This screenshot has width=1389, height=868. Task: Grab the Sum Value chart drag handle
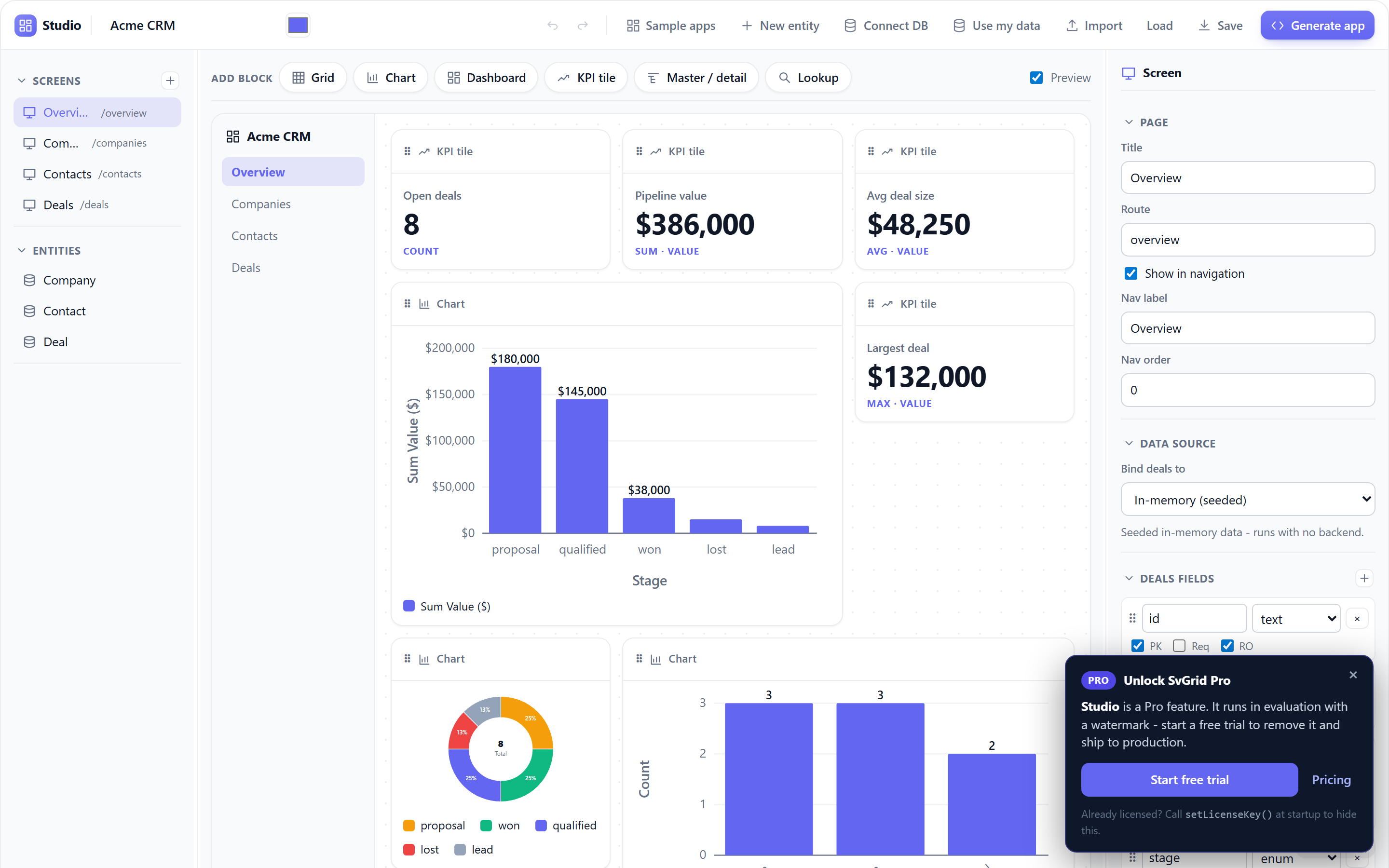click(407, 304)
